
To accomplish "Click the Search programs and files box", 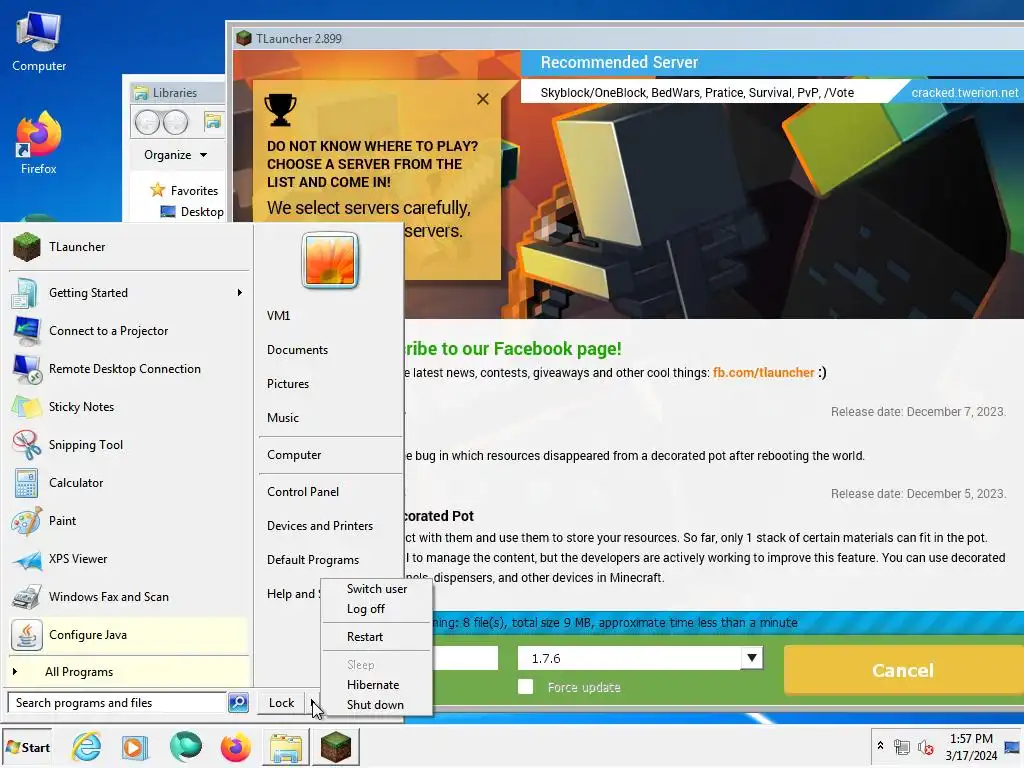I will [x=117, y=703].
